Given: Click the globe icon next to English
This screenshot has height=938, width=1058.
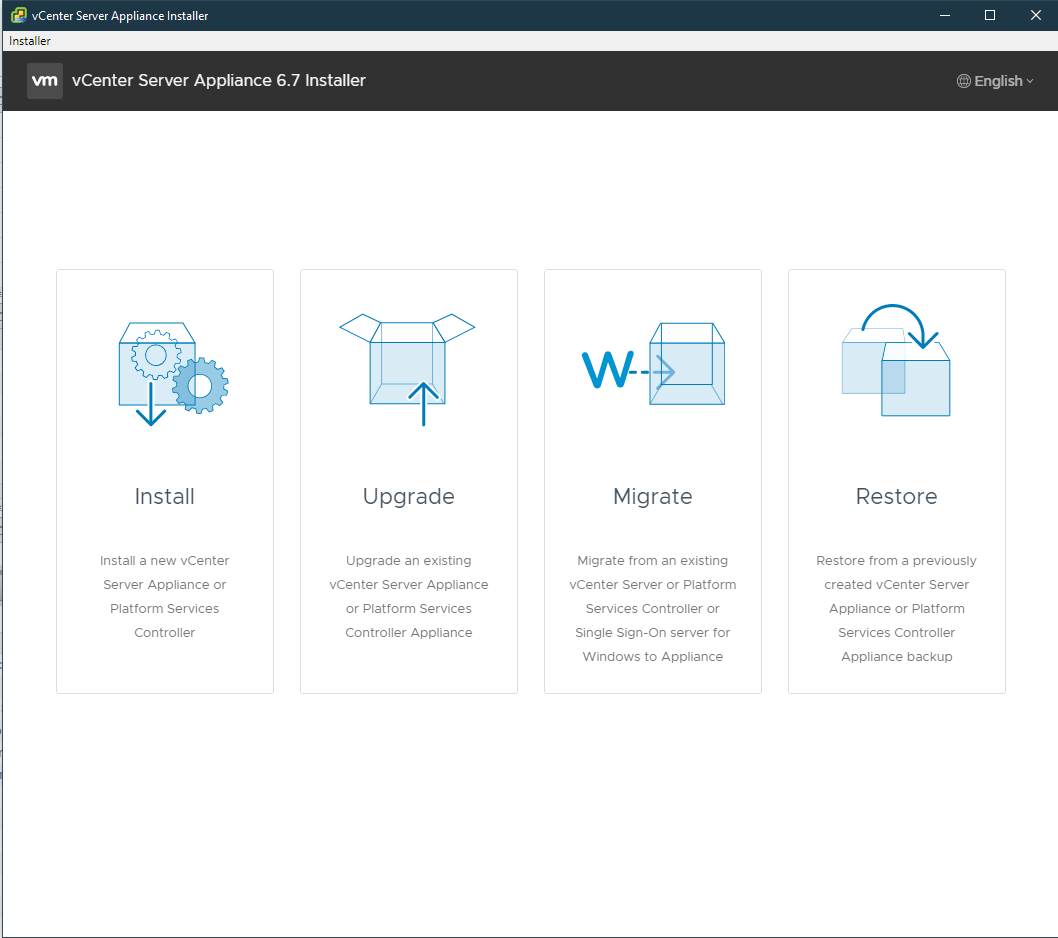Looking at the screenshot, I should point(963,81).
